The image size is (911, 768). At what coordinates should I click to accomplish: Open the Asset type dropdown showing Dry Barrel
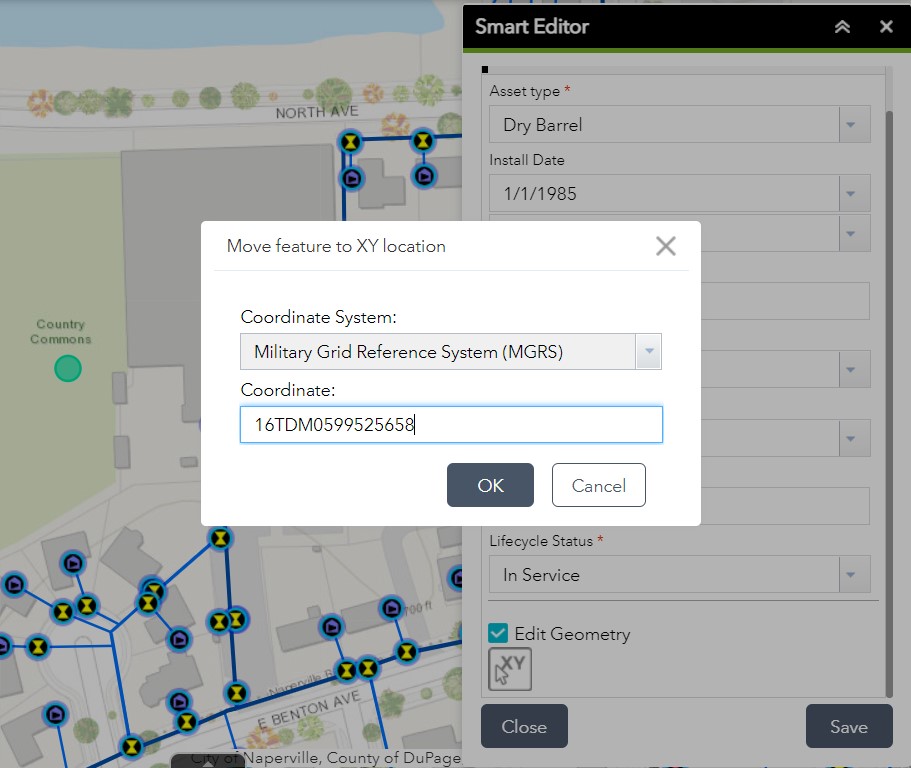pyautogui.click(x=852, y=124)
